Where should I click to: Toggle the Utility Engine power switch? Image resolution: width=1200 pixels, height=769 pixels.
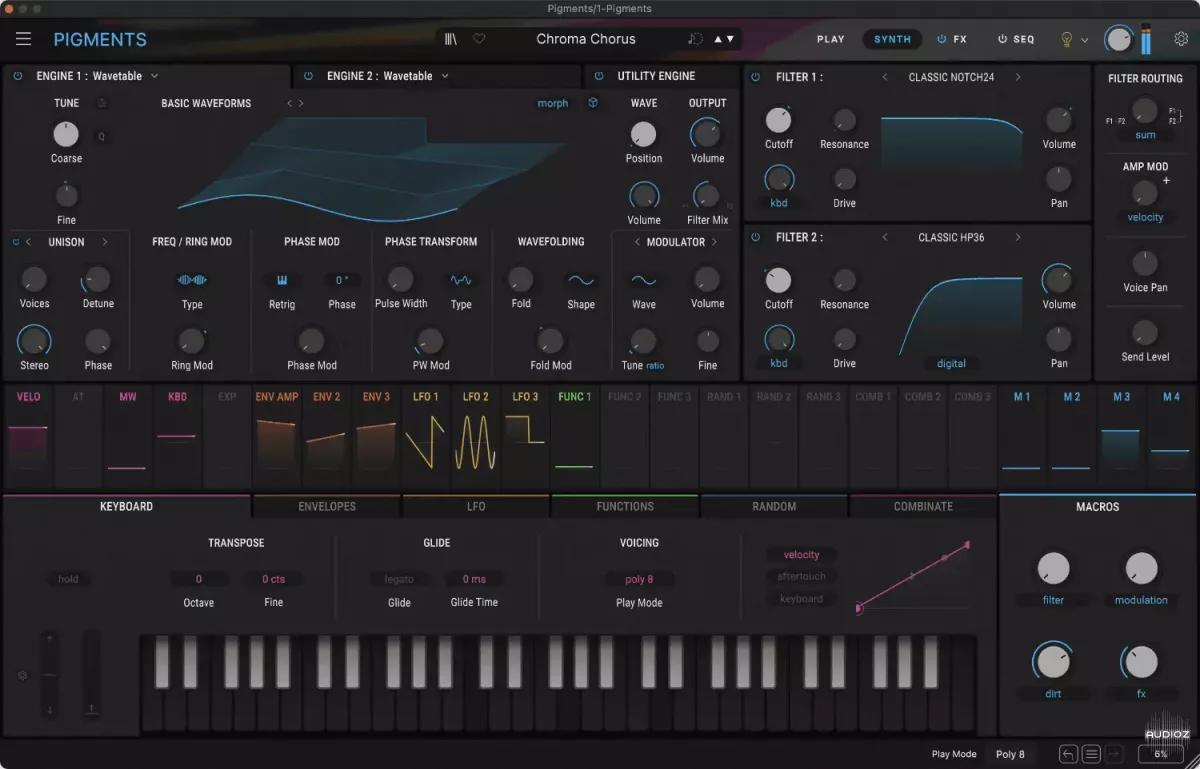599,76
